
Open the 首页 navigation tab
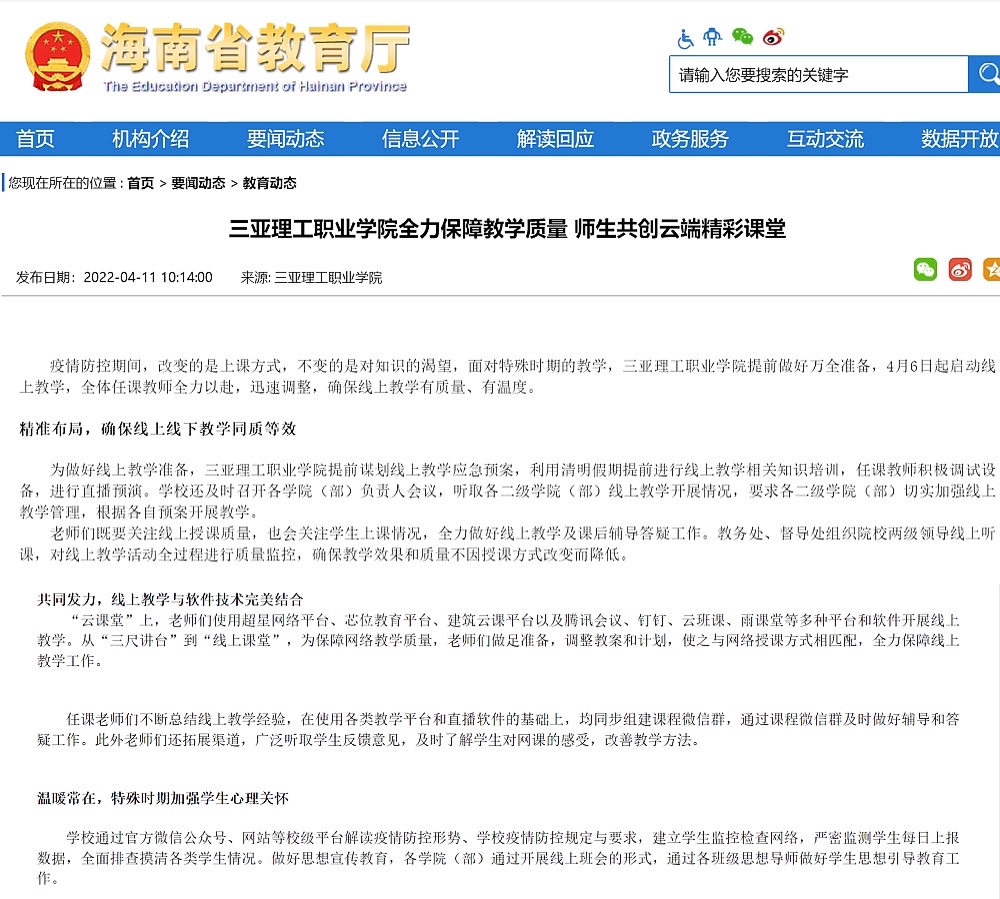36,139
